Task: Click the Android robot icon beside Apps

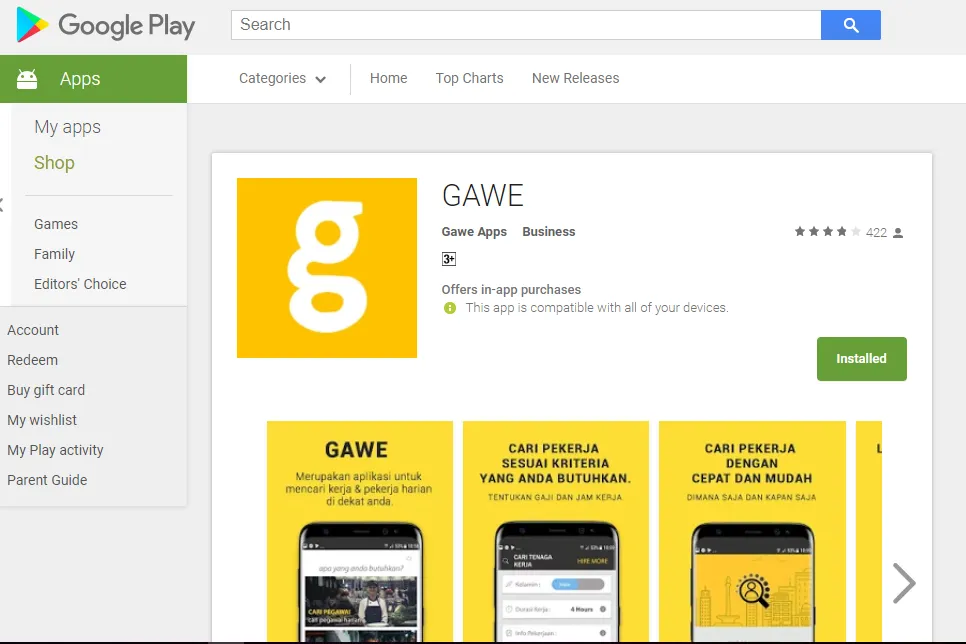Action: coord(27,79)
